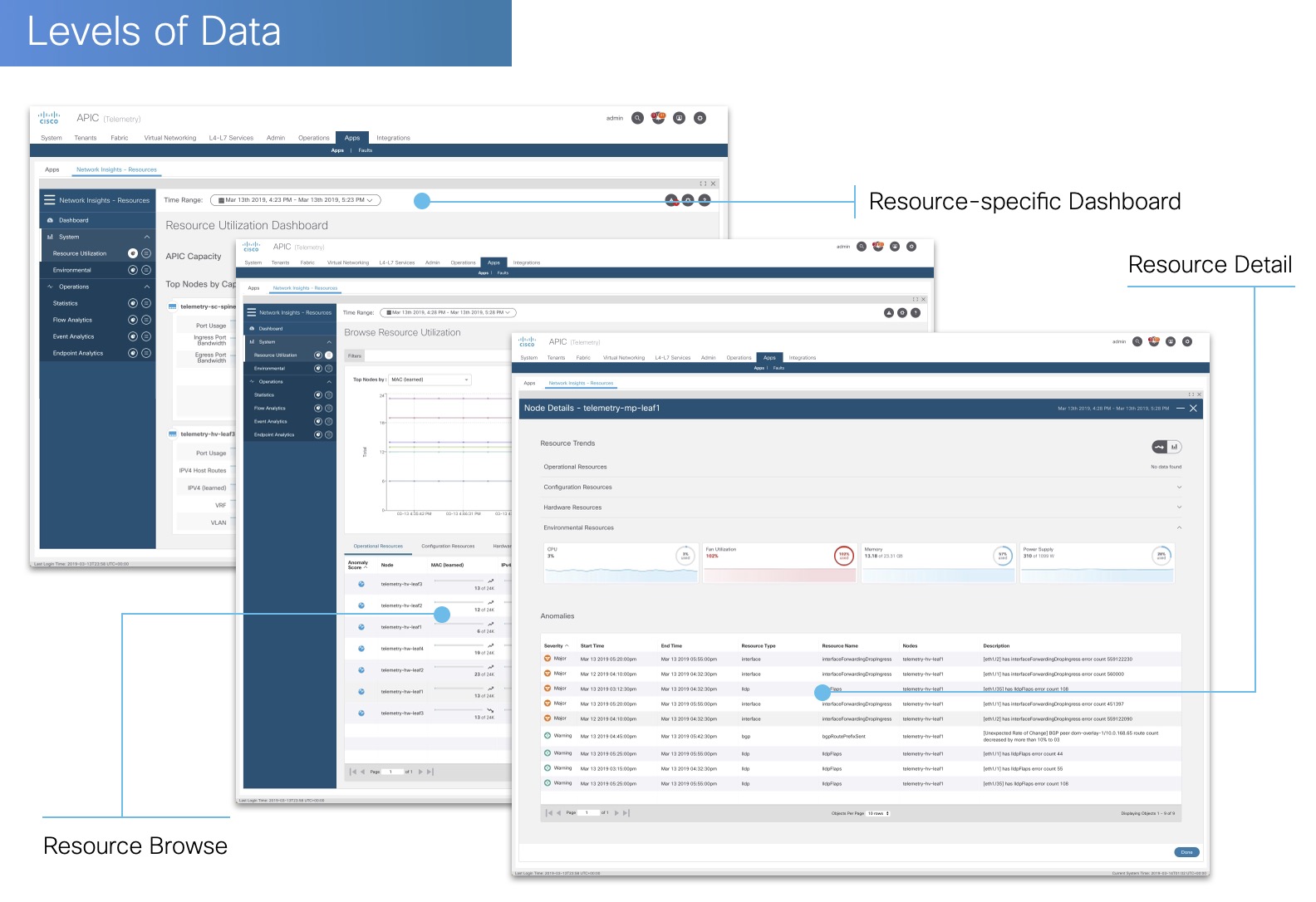Minimize the Node Details panel using dash icon
The image size is (1316, 902).
click(x=1180, y=409)
